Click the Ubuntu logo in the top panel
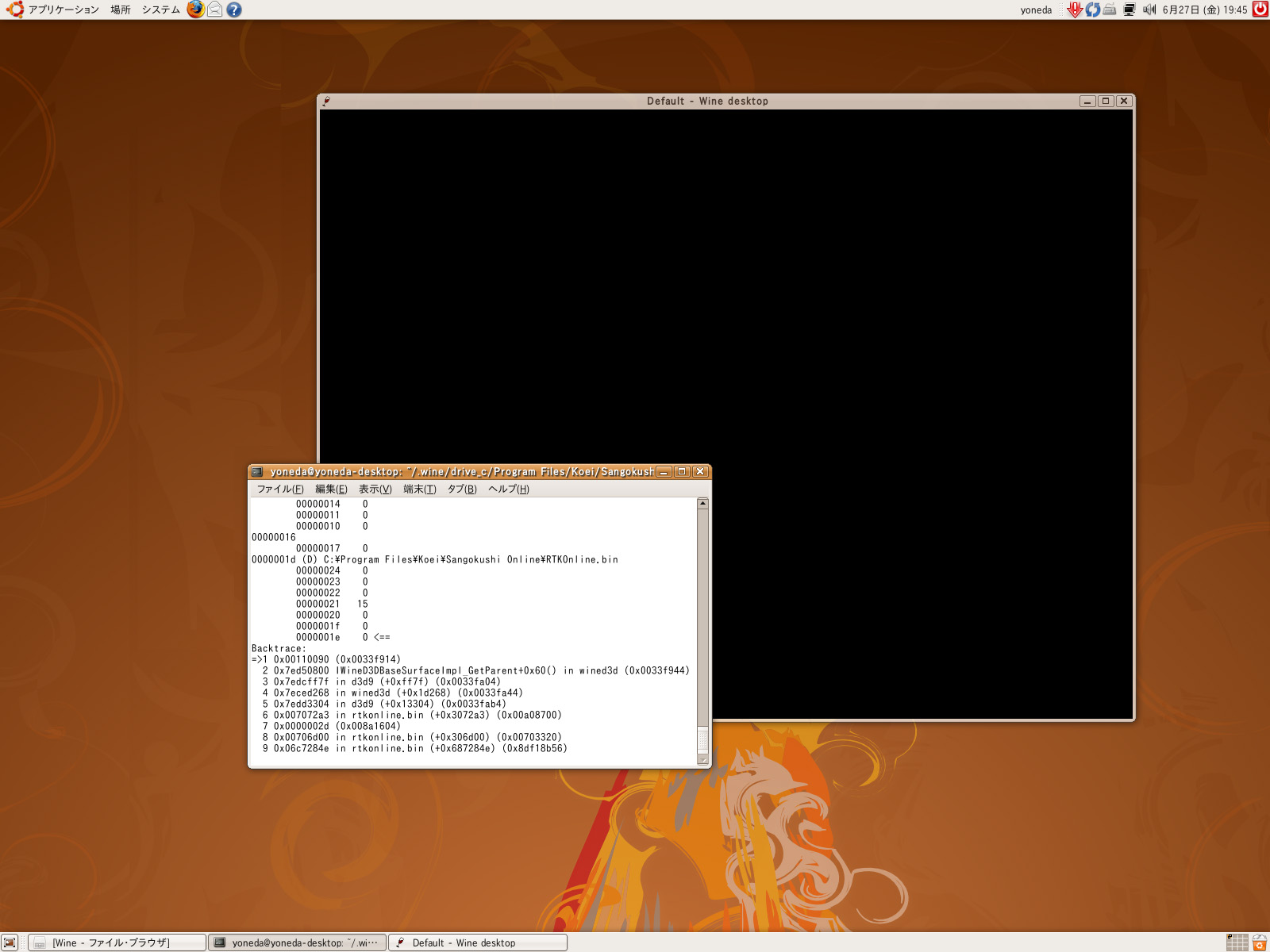This screenshot has height=952, width=1270. tap(15, 10)
